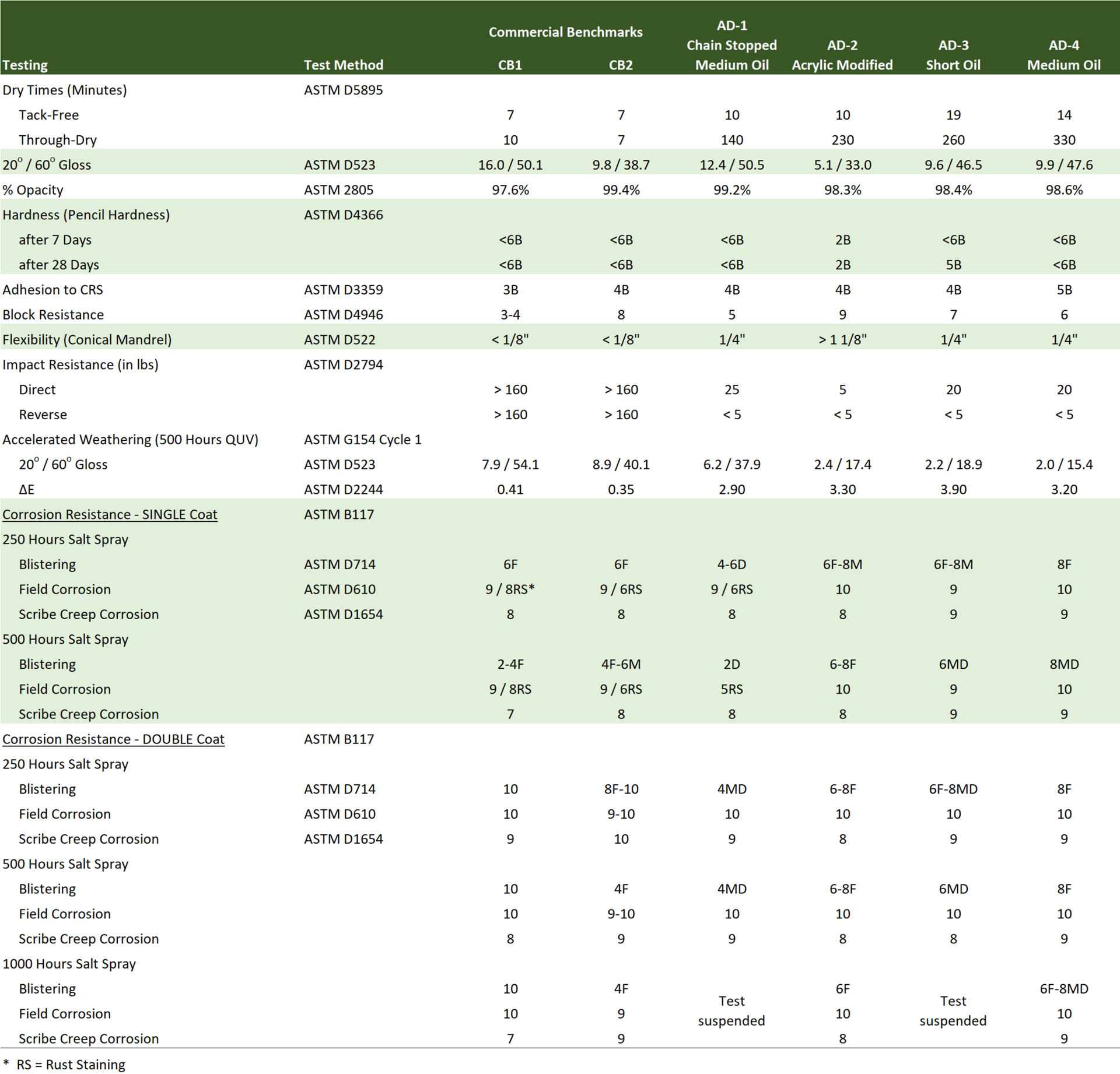Screen dimensions: 1120x1074
Task: Click the 'ASTM G154 Cycle 1' method
Action: click(x=363, y=440)
